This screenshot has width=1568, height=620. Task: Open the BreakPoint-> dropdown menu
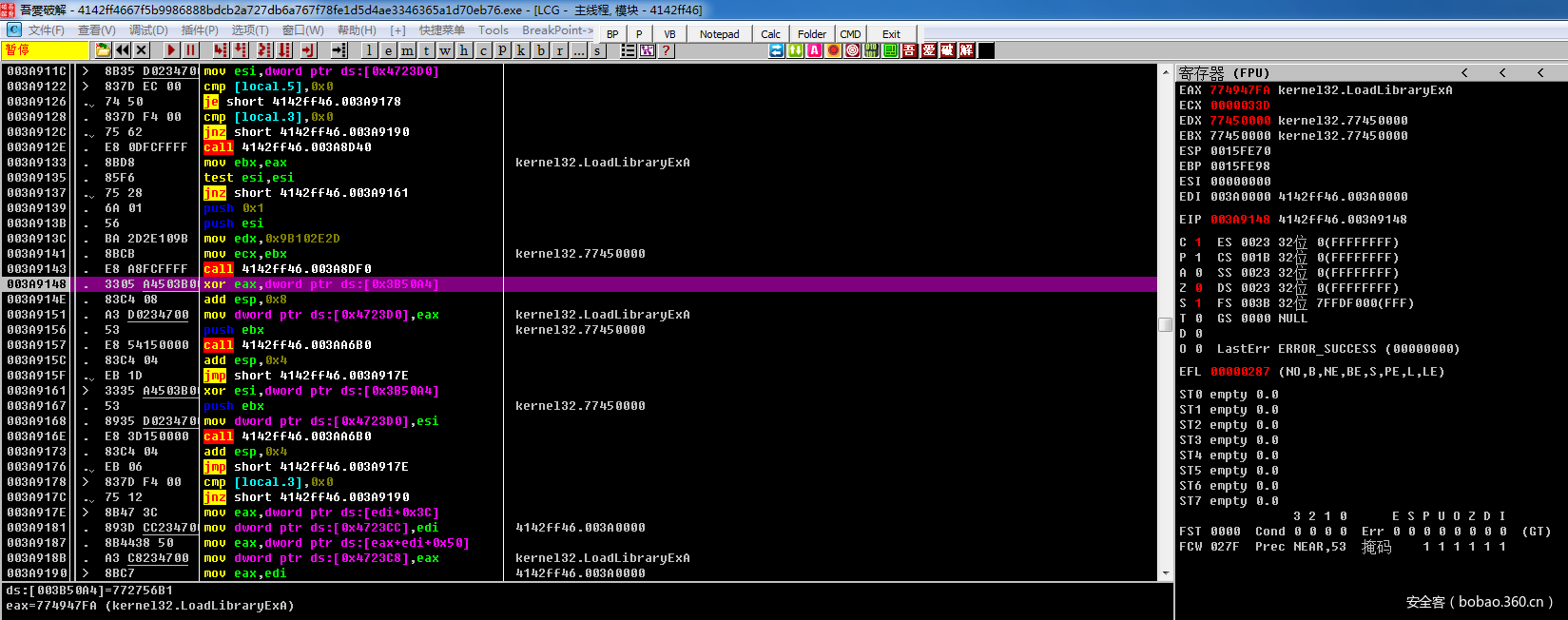click(x=557, y=30)
